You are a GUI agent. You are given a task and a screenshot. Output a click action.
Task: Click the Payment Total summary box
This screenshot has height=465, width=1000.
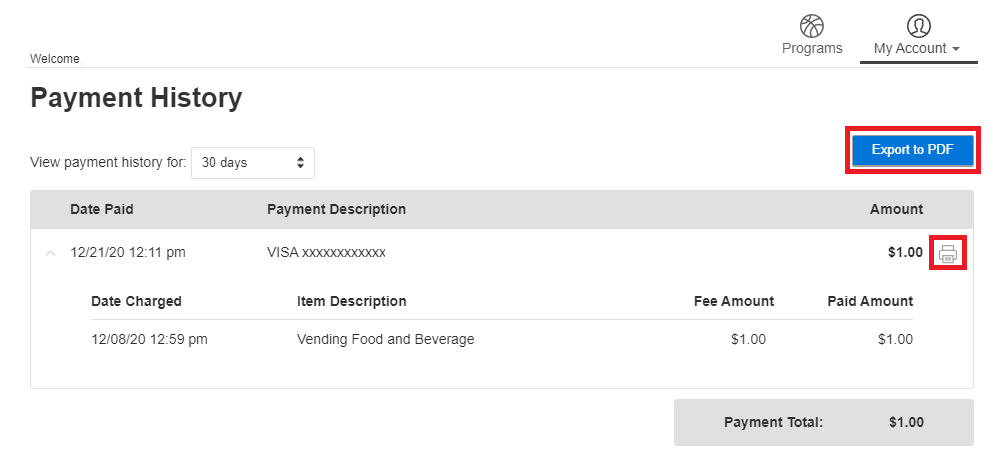point(823,422)
